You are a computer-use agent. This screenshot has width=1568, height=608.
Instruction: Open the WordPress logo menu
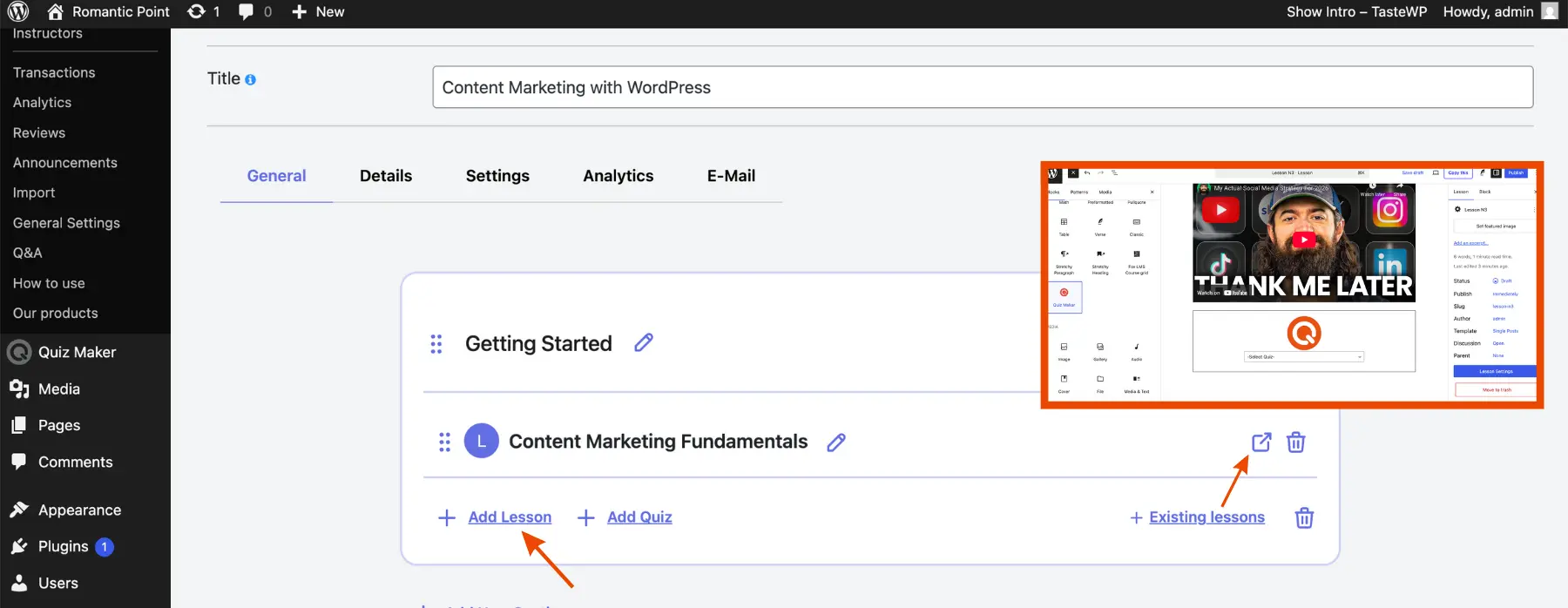click(18, 12)
